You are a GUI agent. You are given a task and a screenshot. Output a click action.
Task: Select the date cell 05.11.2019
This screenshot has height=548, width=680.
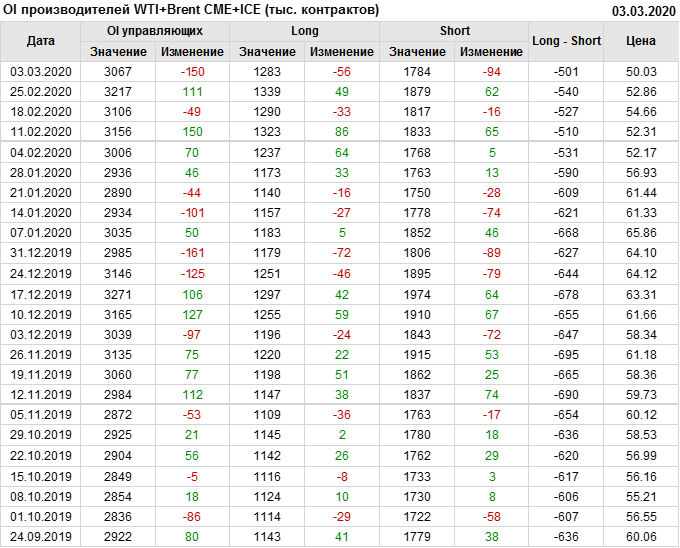pyautogui.click(x=41, y=415)
